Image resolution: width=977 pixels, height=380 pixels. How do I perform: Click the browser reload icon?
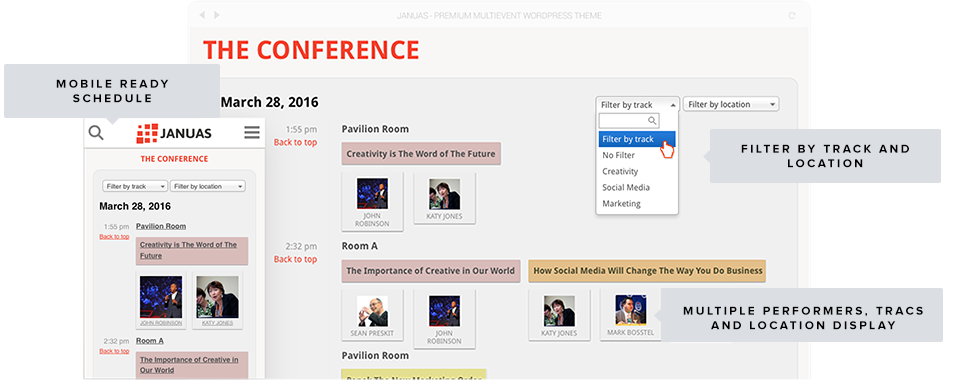[x=792, y=16]
